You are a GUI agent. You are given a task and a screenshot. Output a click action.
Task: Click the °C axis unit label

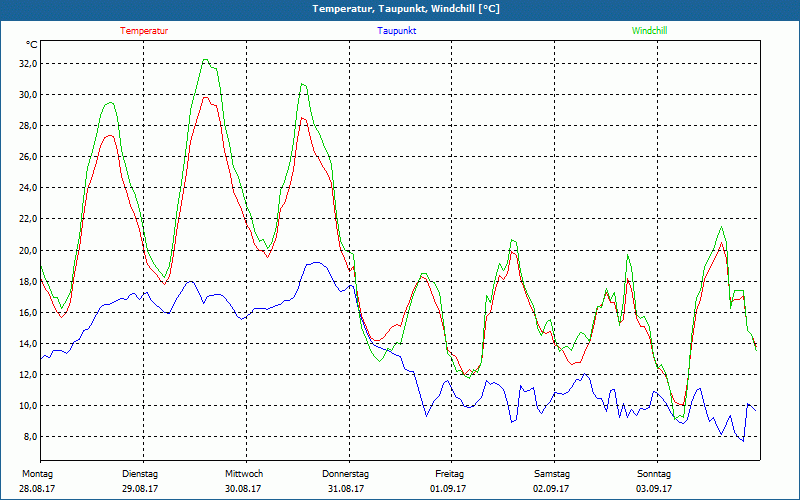tap(31, 45)
